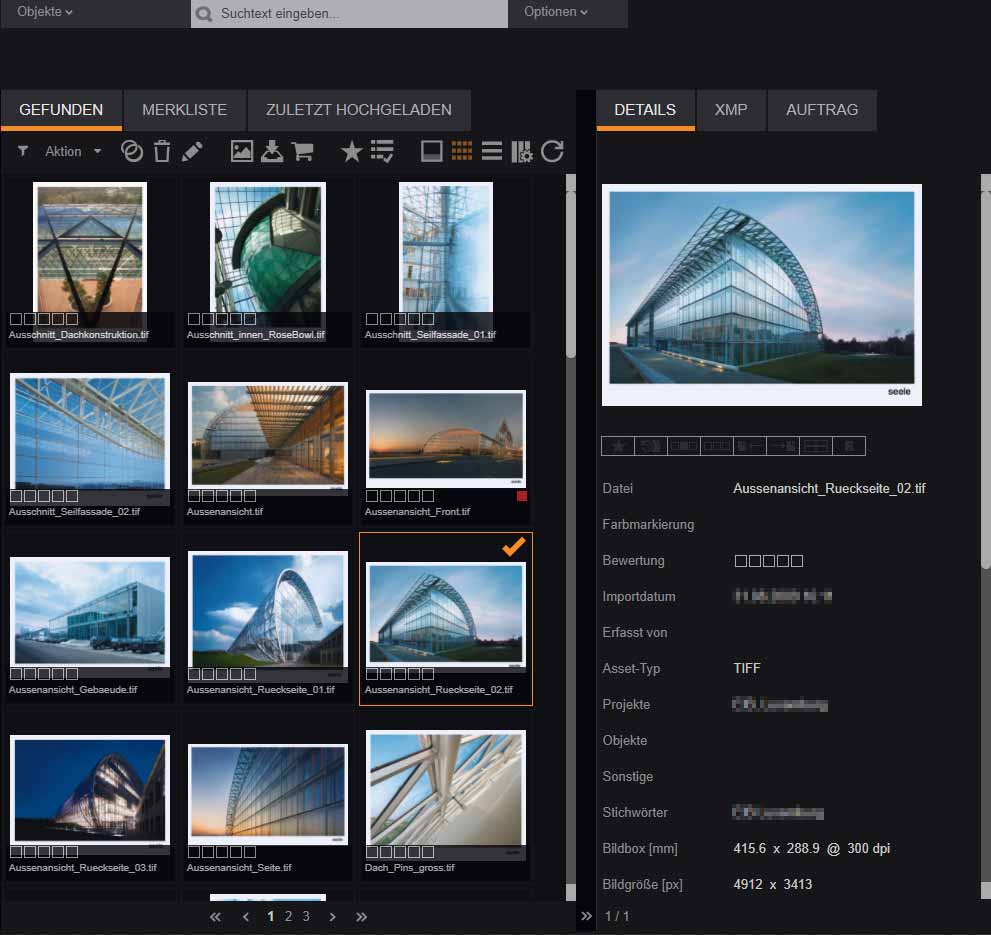This screenshot has height=935, width=991.
Task: Set first rating box of Aussenansicht_Gebaeude.tif
Action: (16, 674)
